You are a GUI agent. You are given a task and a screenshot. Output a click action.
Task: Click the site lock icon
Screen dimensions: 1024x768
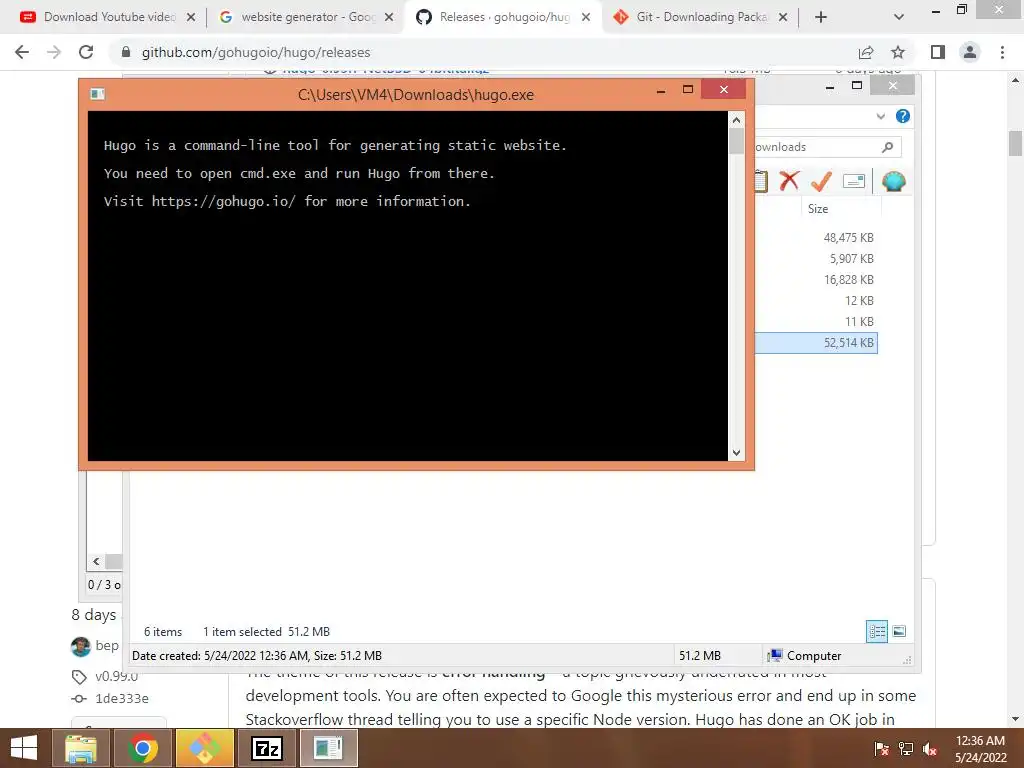click(126, 52)
